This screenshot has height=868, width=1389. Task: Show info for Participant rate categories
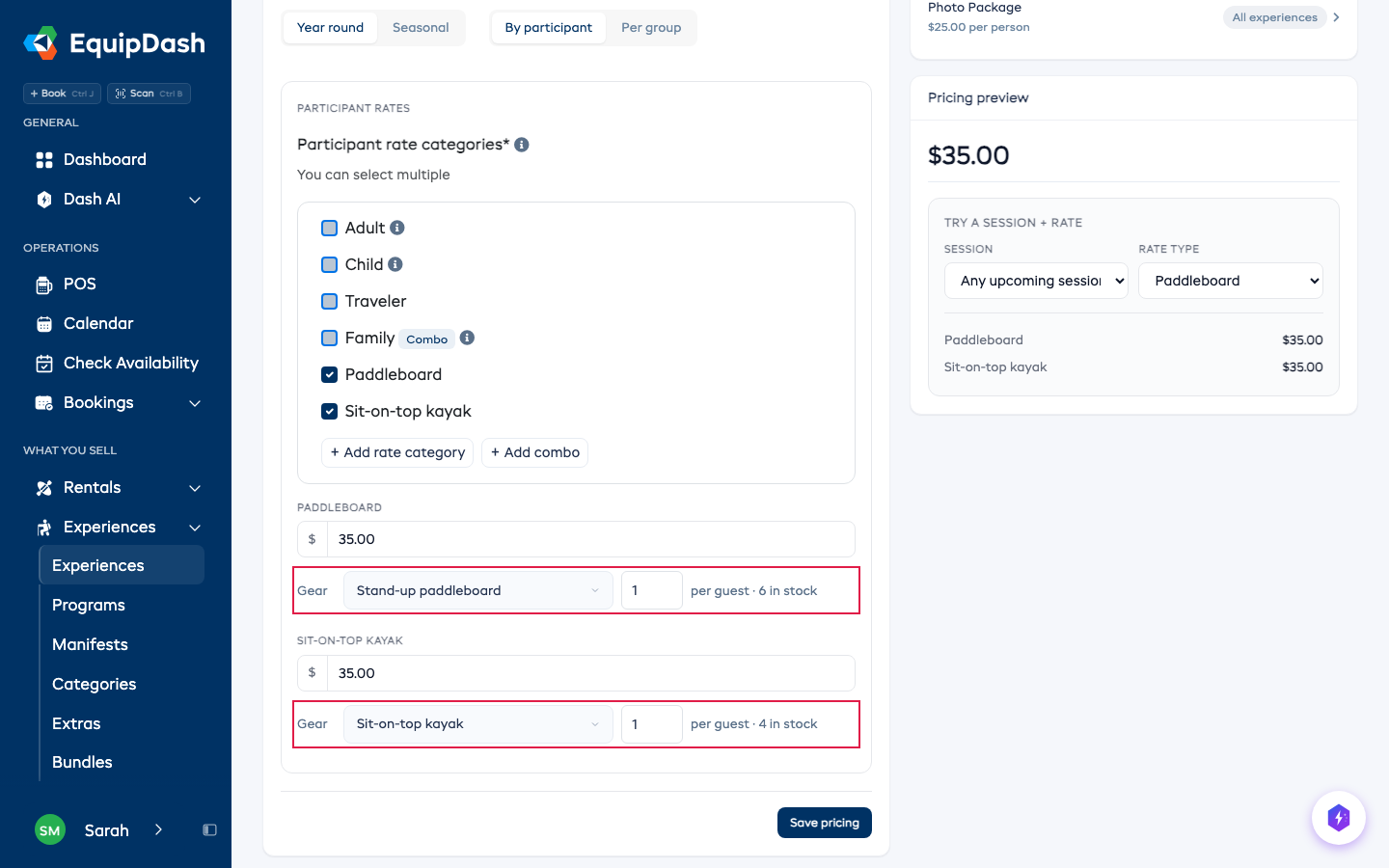pyautogui.click(x=522, y=145)
